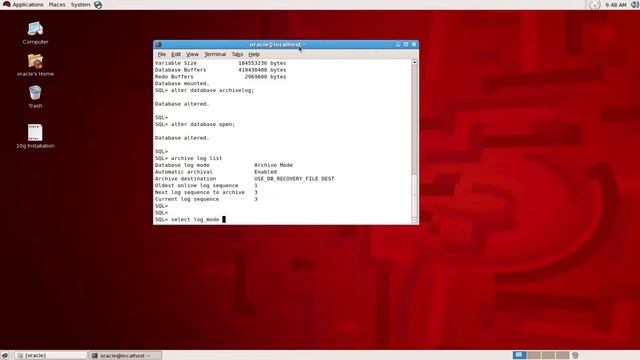Click the terminal scrollbar up arrow

point(414,62)
